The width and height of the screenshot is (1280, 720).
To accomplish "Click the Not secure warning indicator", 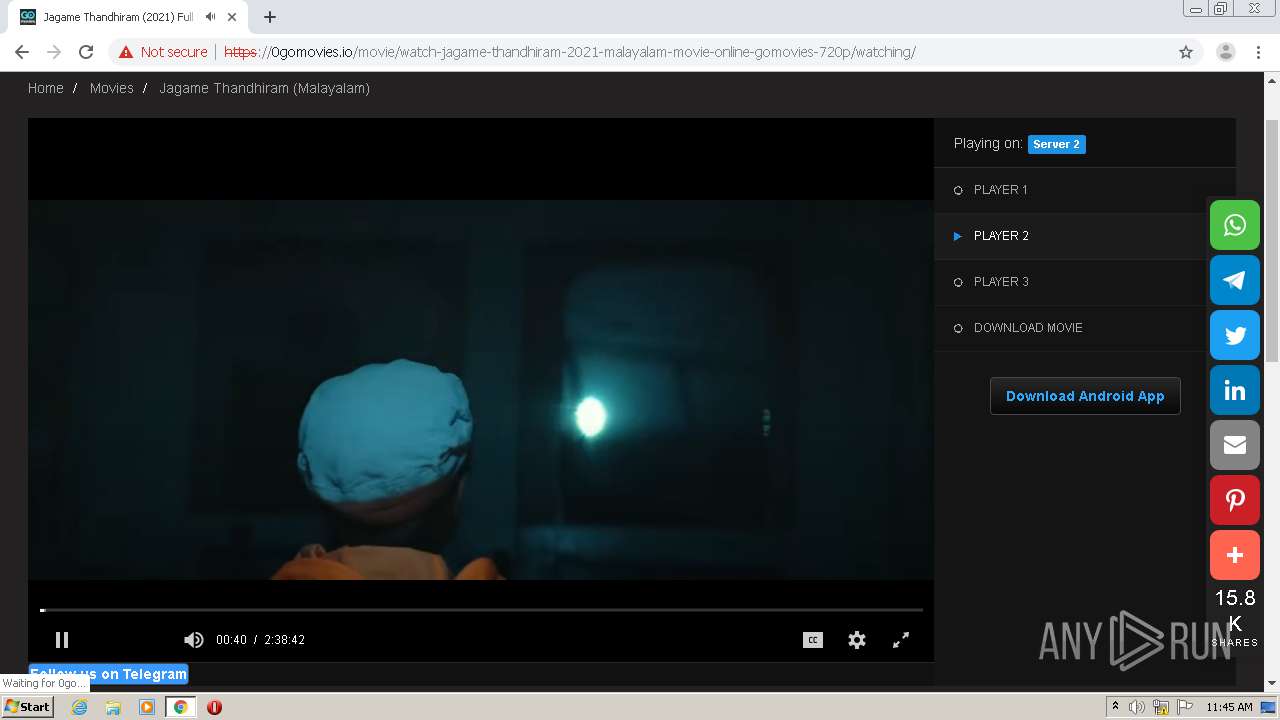I will click(163, 52).
